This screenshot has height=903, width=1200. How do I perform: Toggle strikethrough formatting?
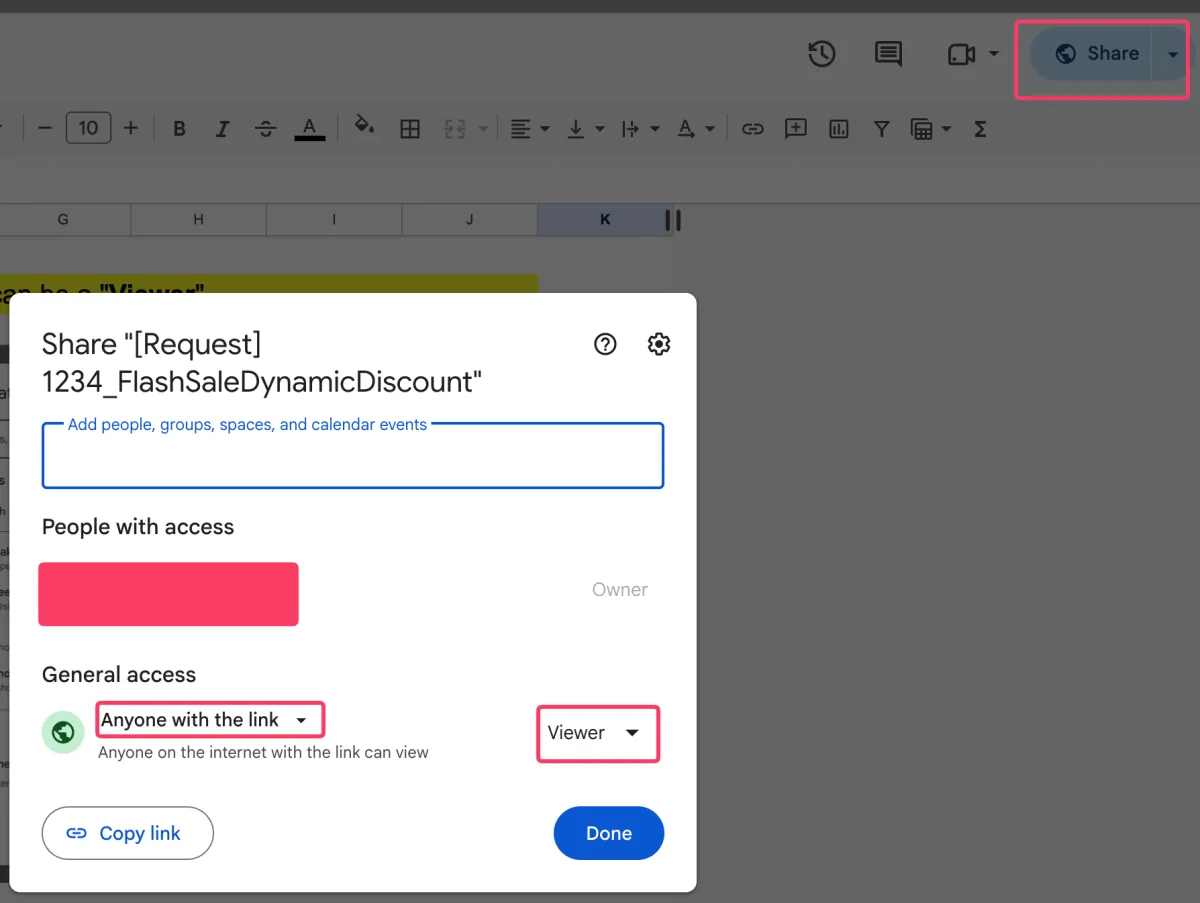(x=266, y=128)
